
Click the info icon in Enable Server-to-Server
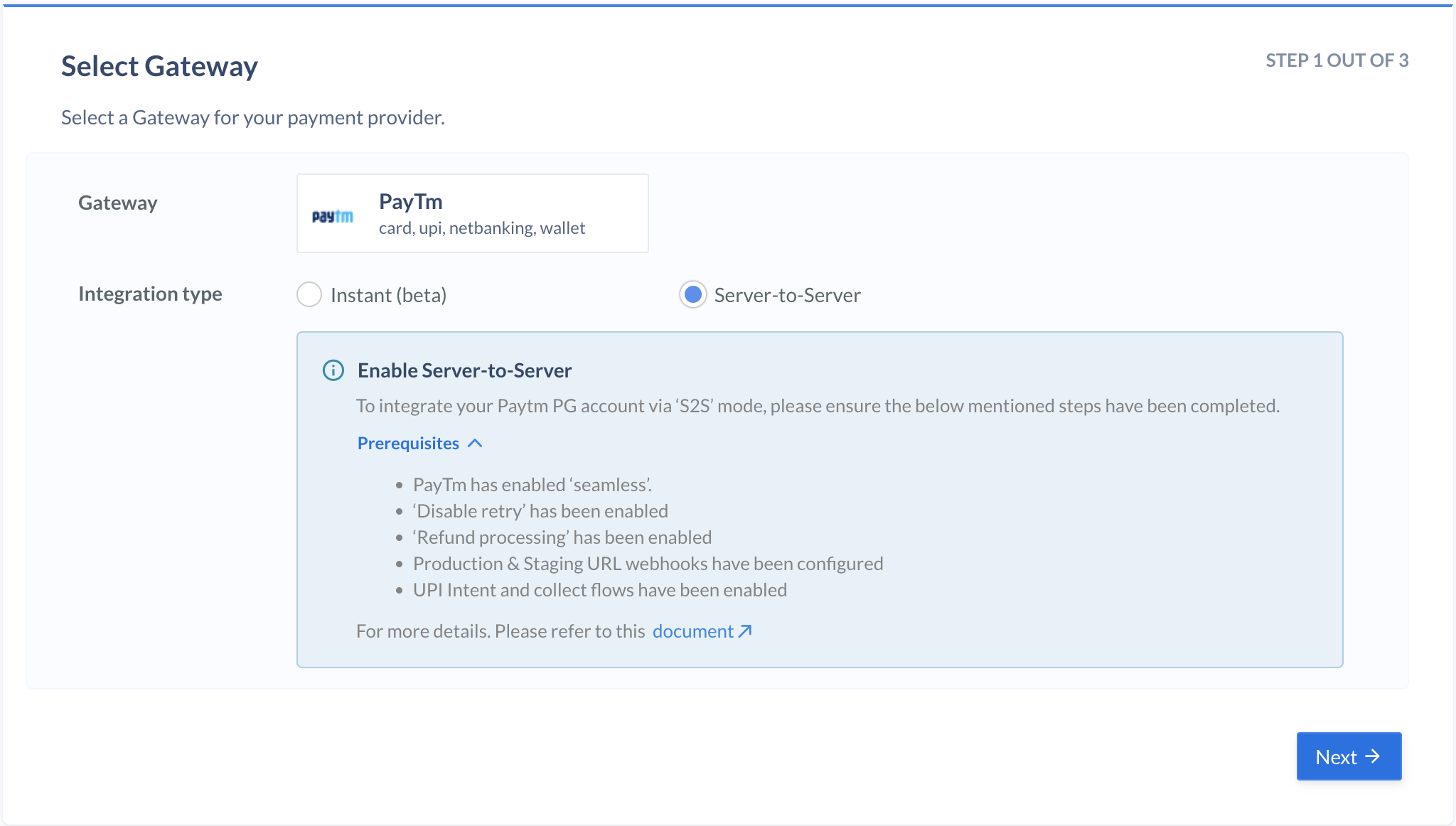(x=332, y=369)
